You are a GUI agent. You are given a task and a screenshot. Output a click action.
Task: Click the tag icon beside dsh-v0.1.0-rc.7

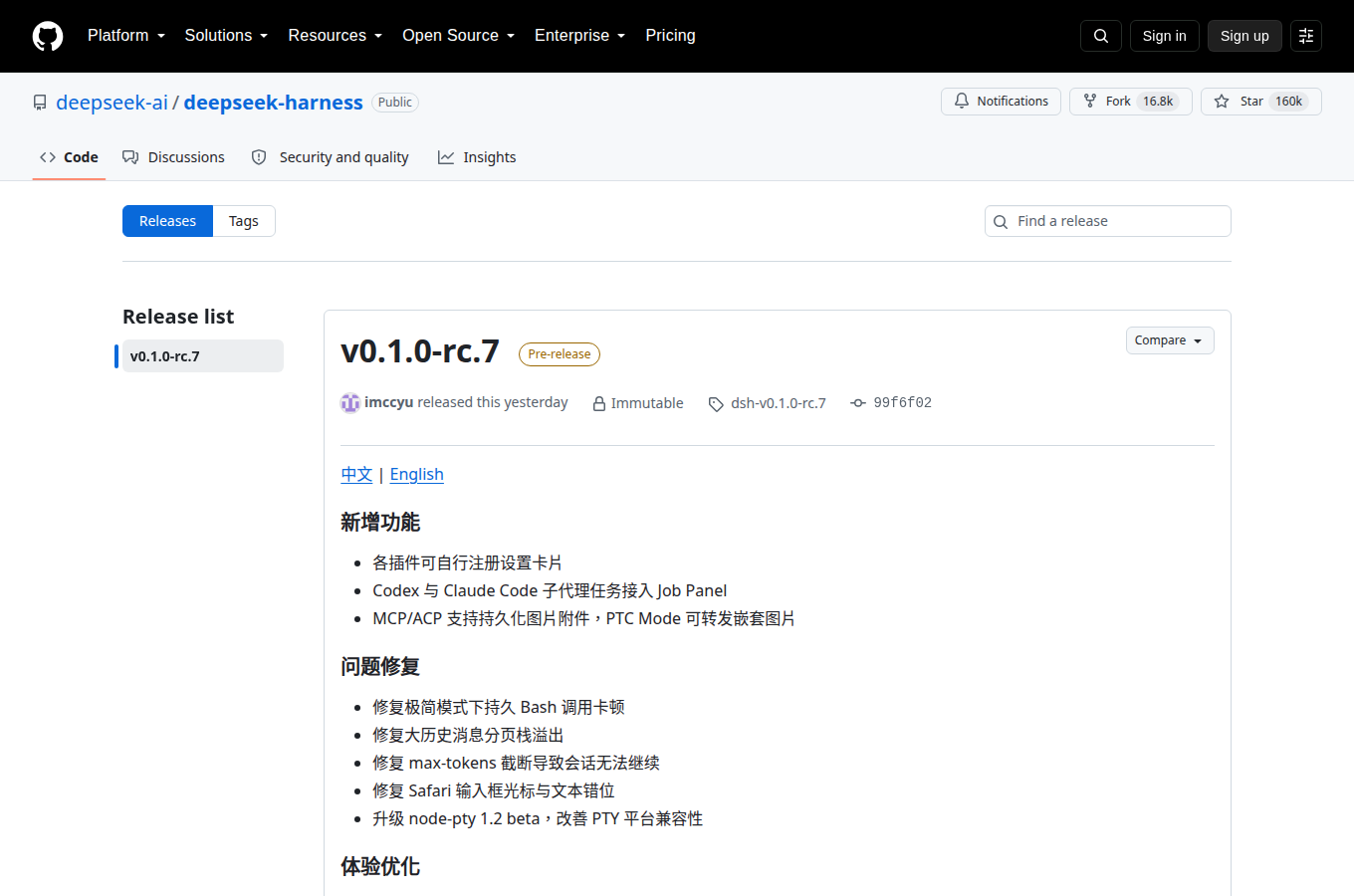[716, 403]
